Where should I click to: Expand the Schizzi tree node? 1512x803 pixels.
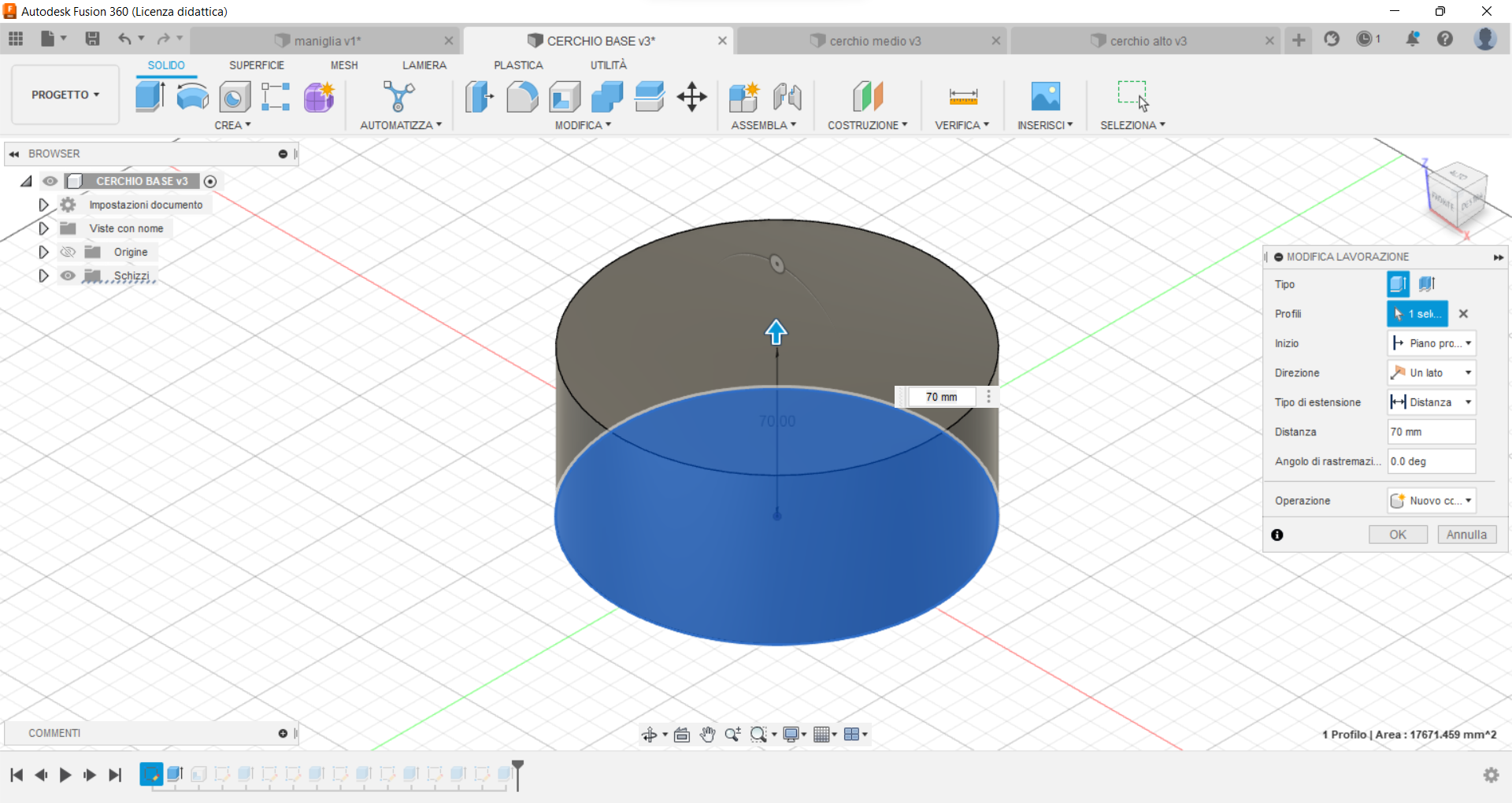43,276
